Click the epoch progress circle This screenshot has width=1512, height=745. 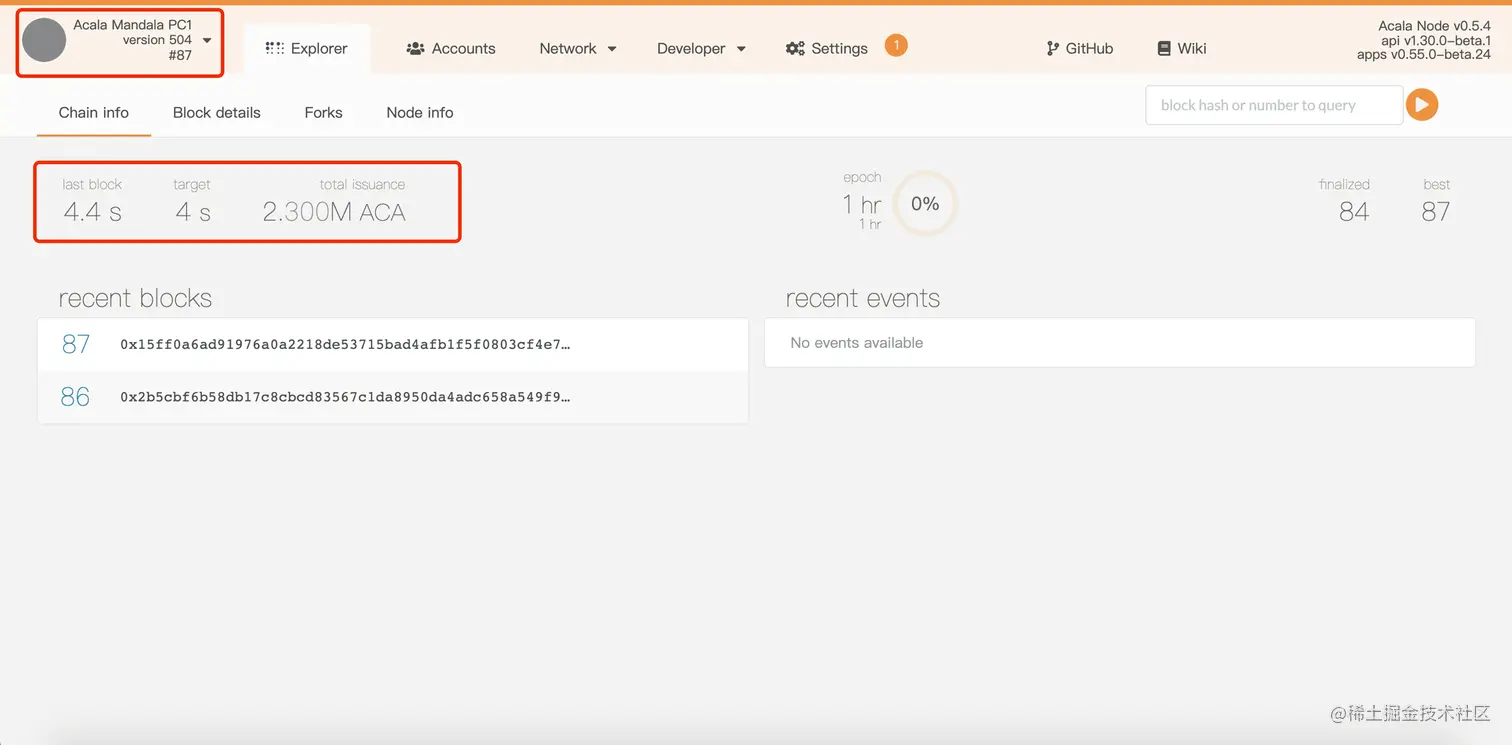(x=925, y=203)
